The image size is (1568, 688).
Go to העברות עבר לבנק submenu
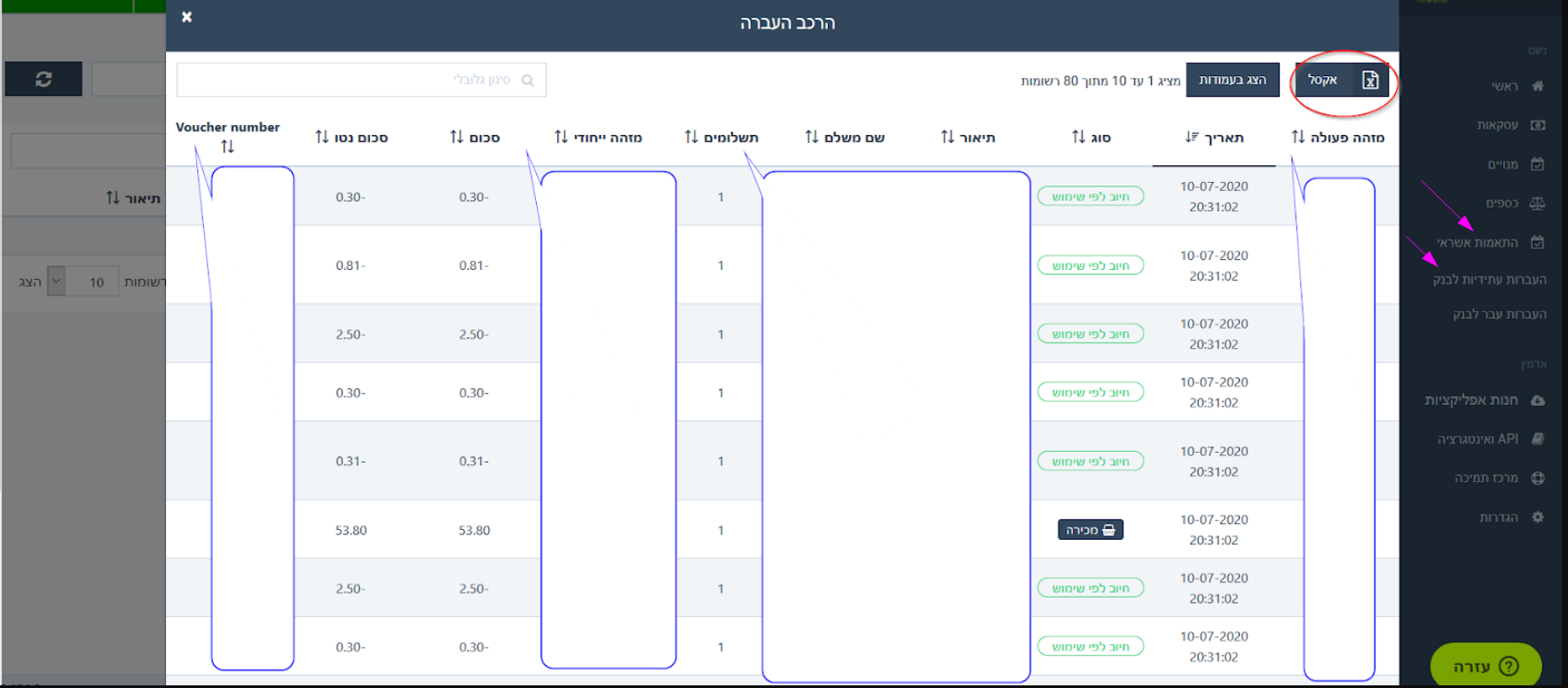point(1500,314)
